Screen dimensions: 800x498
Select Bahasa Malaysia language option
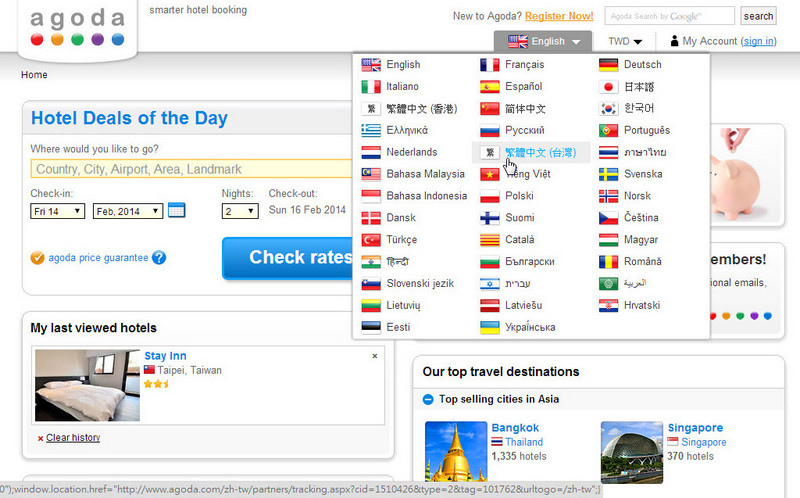426,174
